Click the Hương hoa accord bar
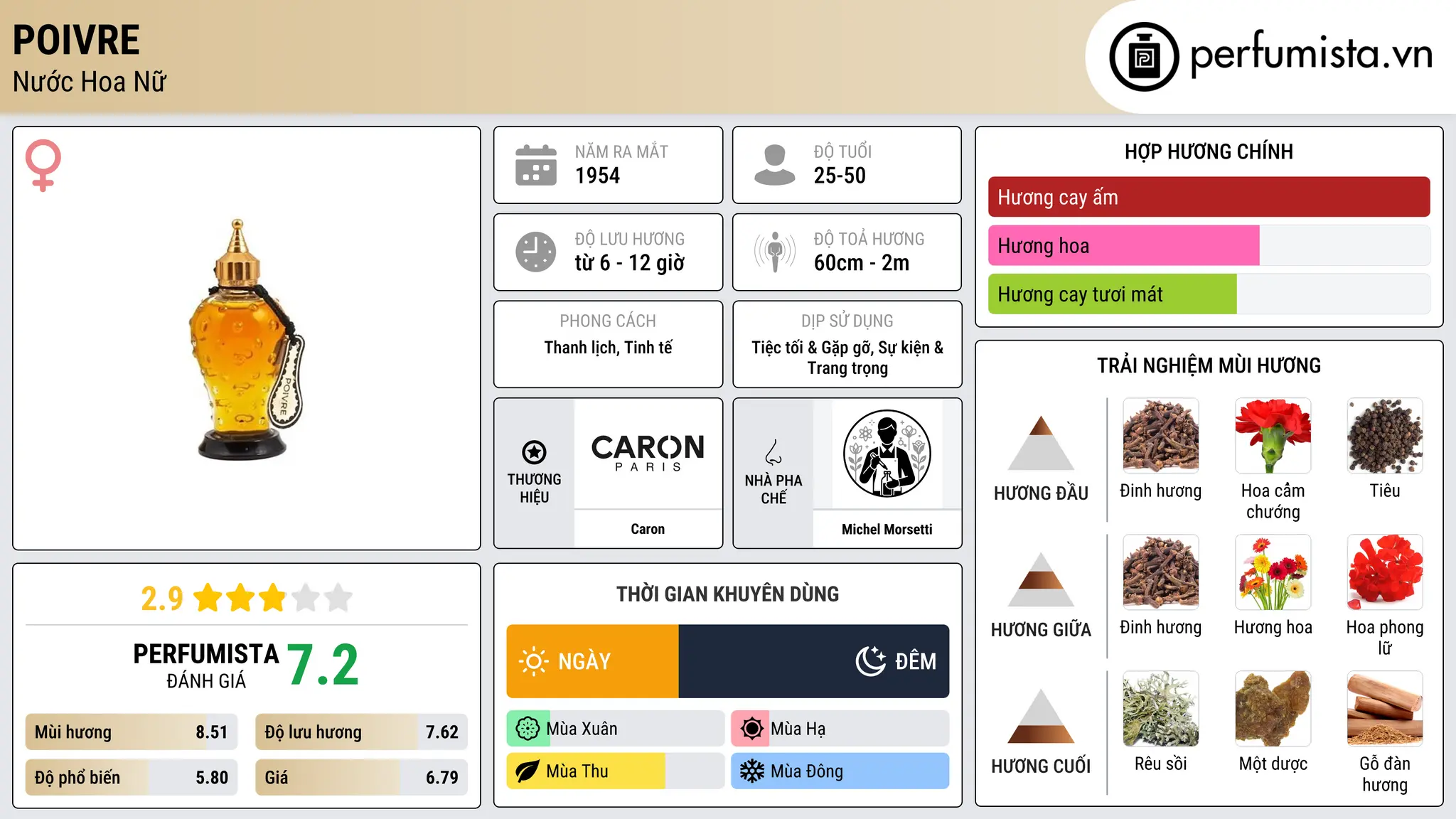 tap(1209, 245)
